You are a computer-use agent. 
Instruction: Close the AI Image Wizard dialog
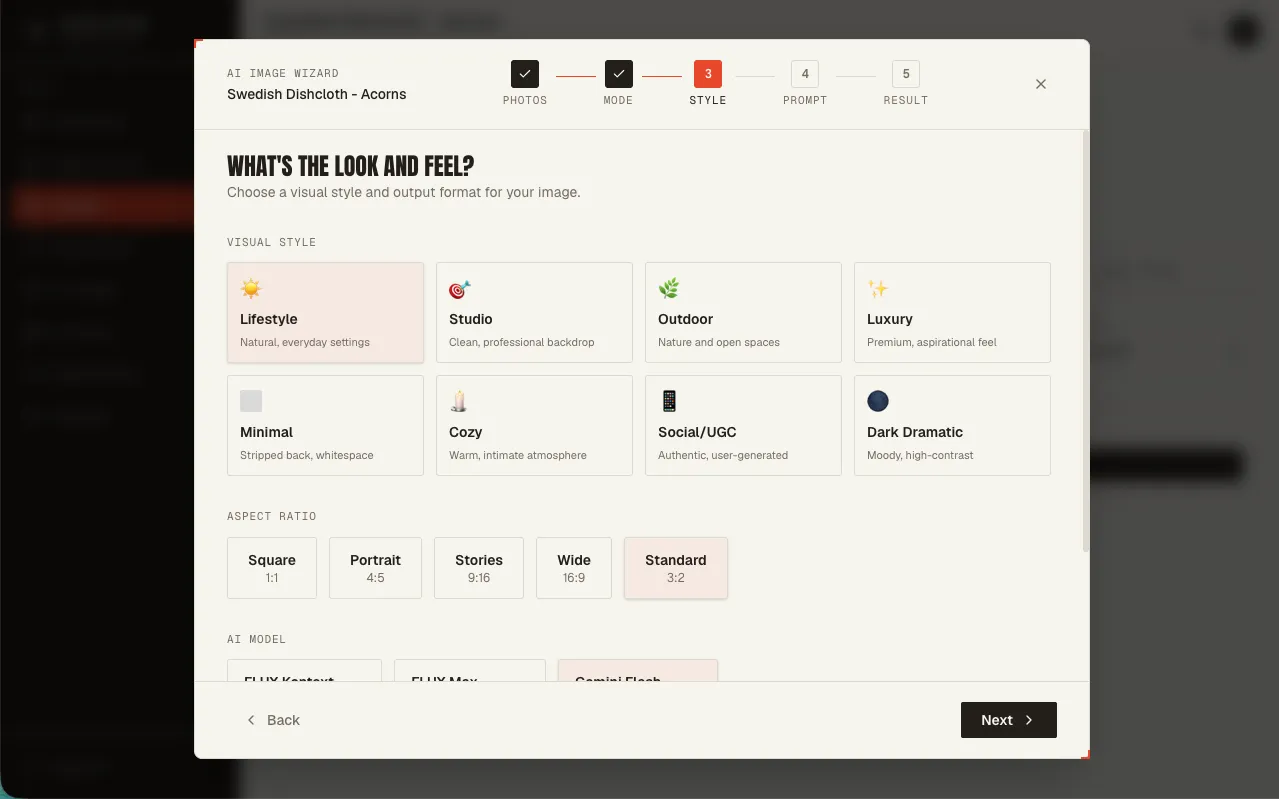tap(1041, 84)
